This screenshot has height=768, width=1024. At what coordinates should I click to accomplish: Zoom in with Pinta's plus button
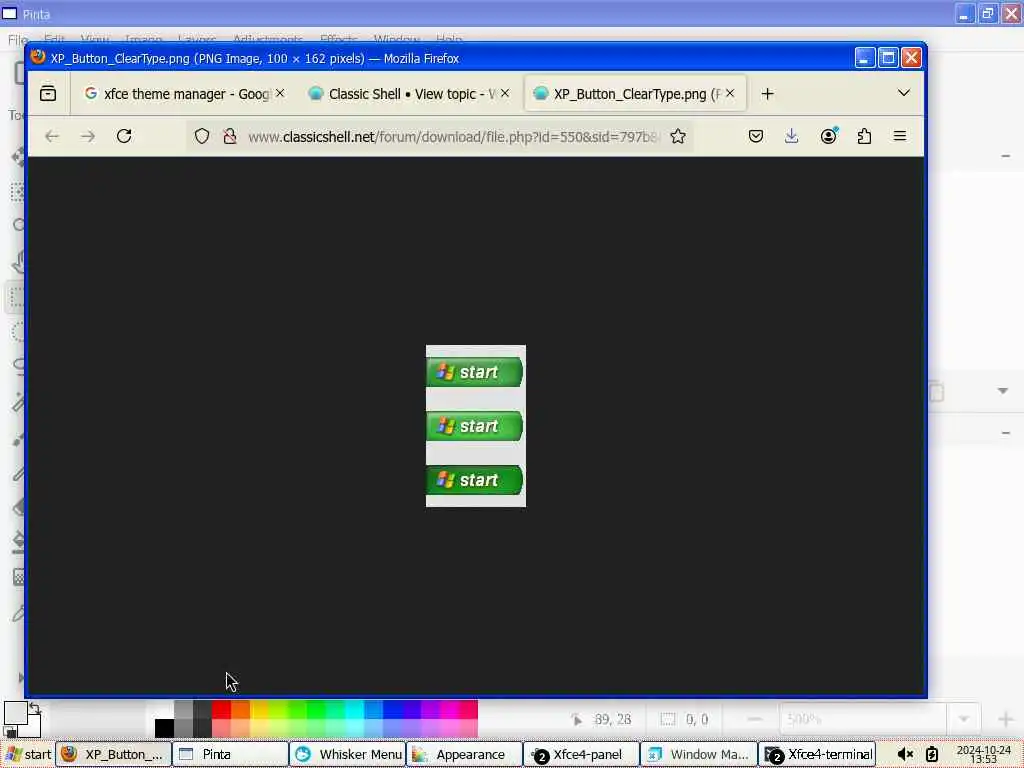click(1006, 719)
